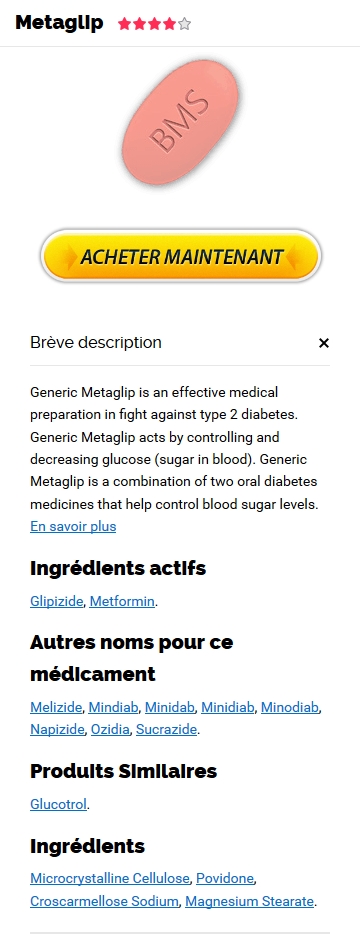Go to the Glucotrol similar product

[x=58, y=804]
